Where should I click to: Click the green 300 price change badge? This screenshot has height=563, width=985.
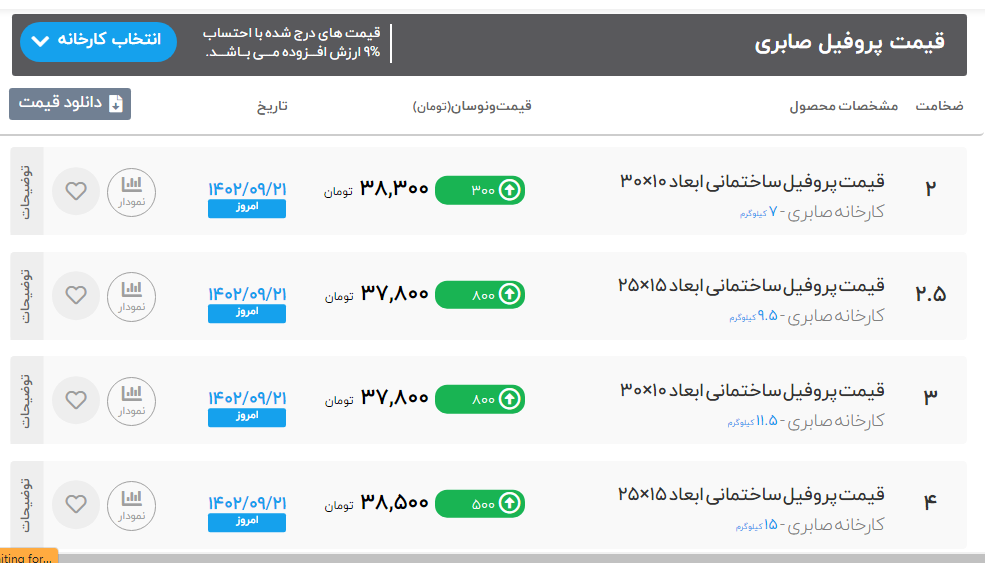coord(480,190)
